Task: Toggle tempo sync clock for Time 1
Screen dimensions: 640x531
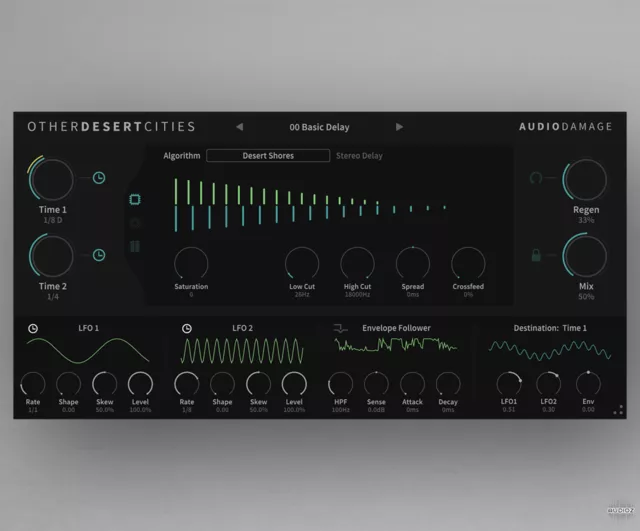Action: 99,178
